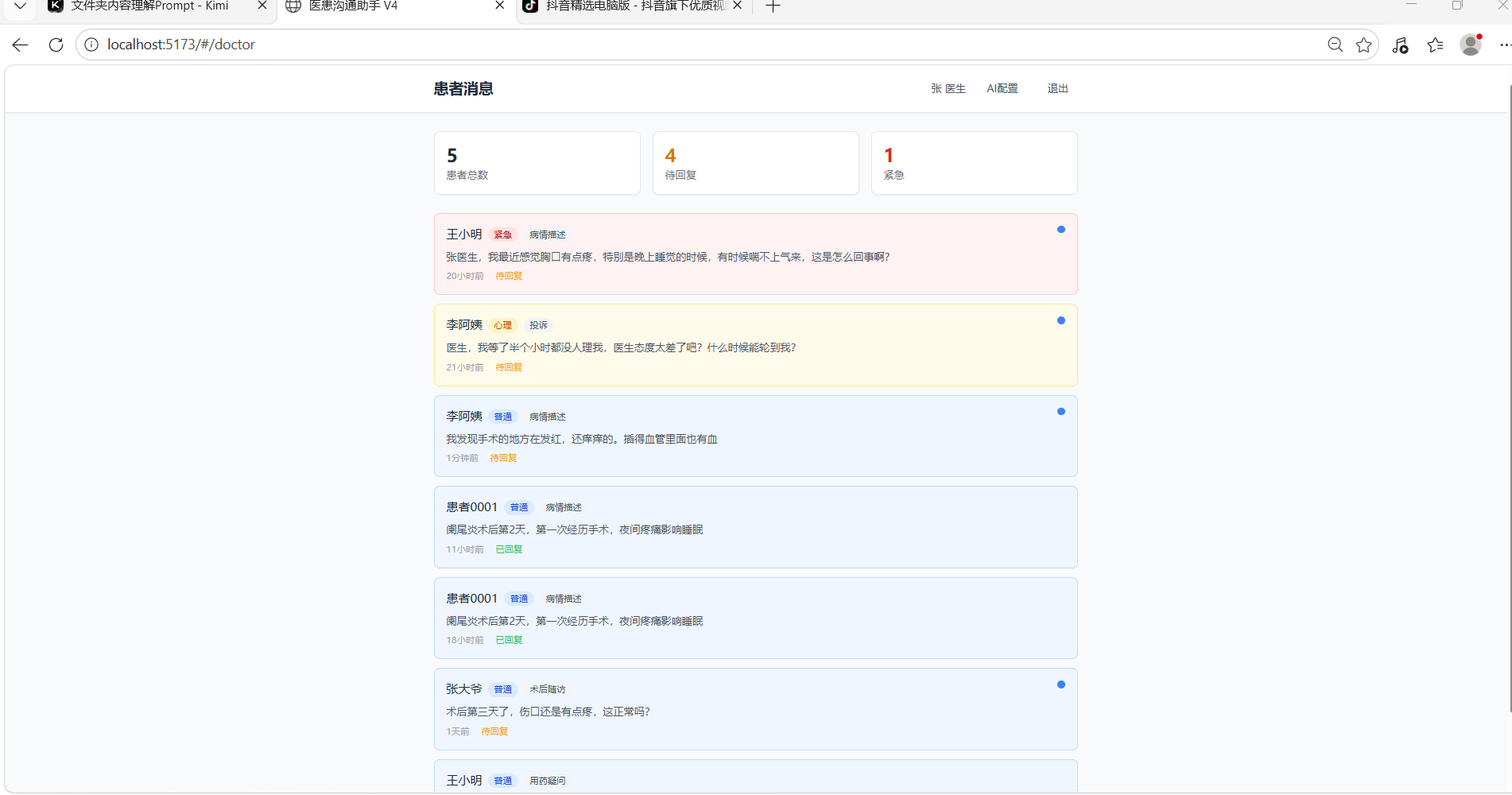View site information icon beside URL
Screen dimensions: 1512x795
[91, 45]
